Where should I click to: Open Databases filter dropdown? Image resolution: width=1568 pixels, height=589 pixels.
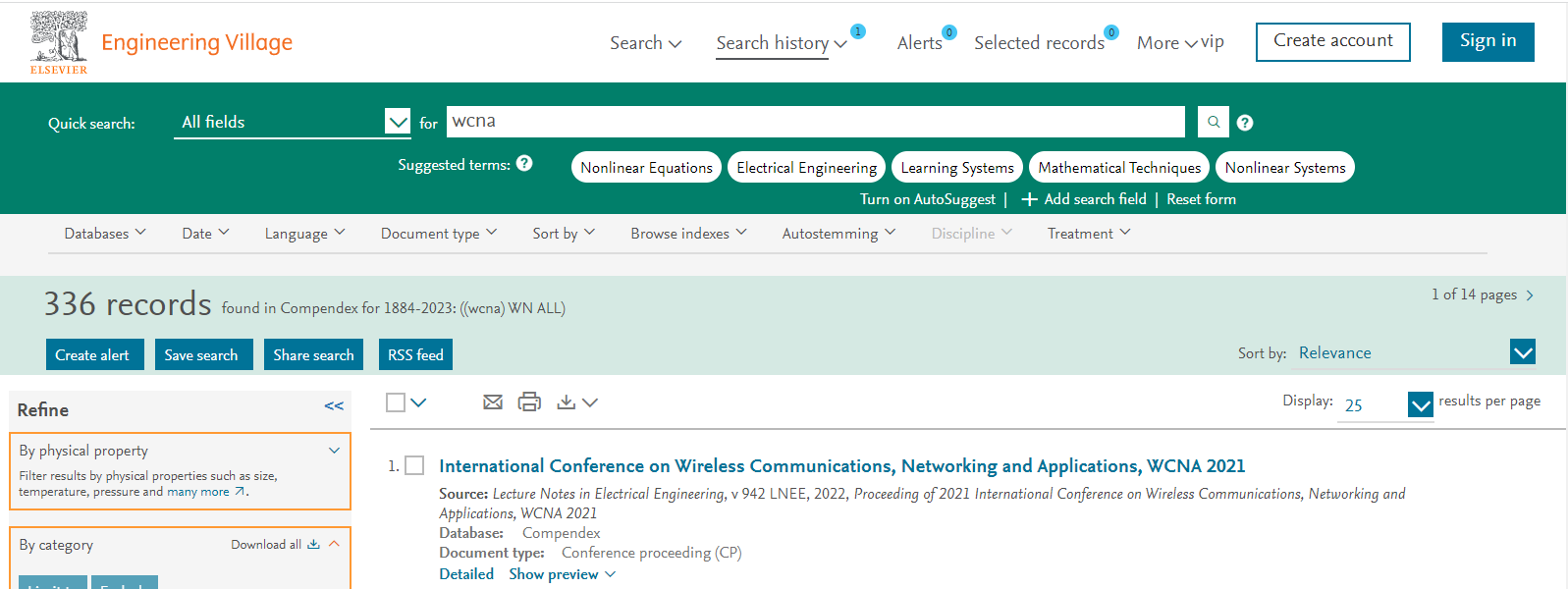[105, 234]
